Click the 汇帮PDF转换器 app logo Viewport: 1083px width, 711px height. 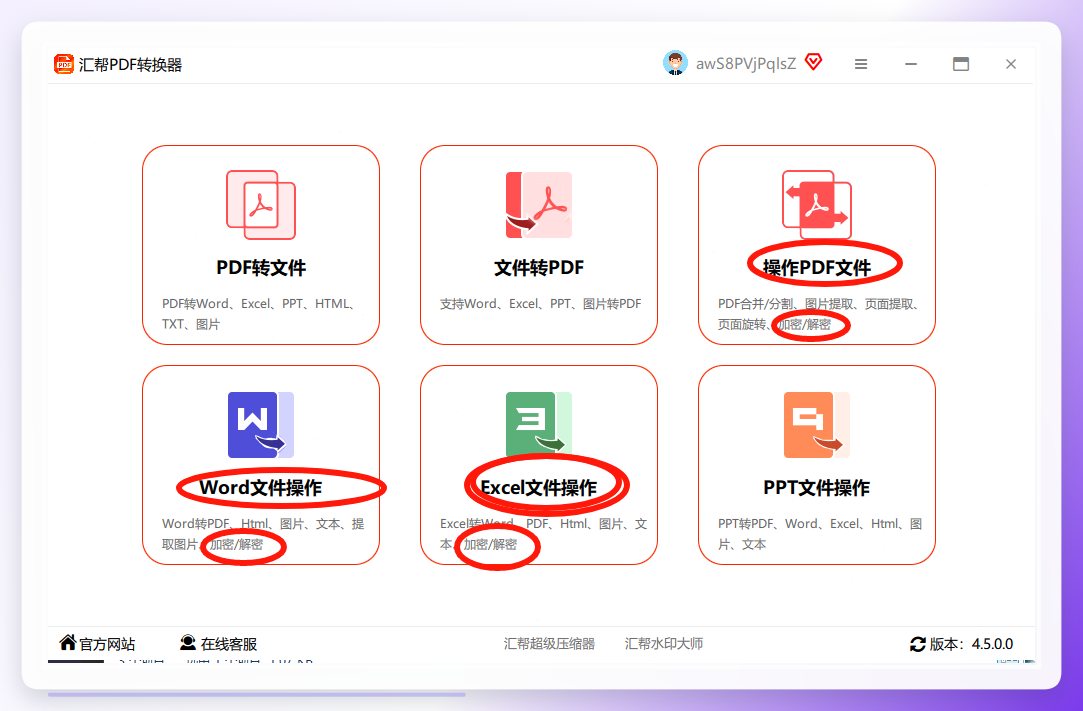coord(64,64)
